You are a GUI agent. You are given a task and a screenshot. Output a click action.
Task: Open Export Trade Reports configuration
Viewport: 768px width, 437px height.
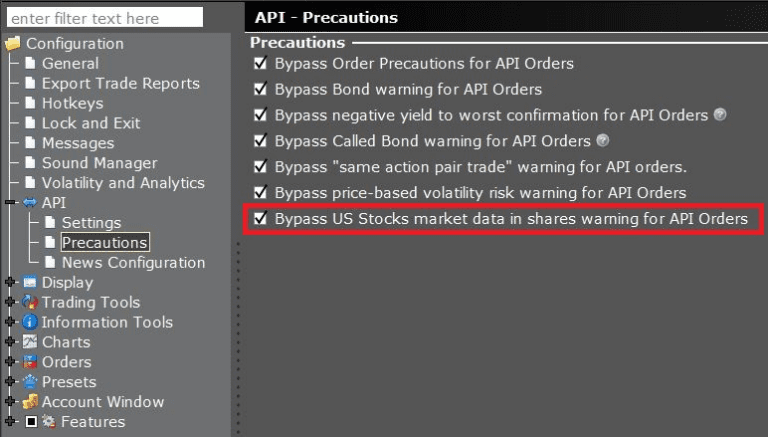tap(120, 83)
